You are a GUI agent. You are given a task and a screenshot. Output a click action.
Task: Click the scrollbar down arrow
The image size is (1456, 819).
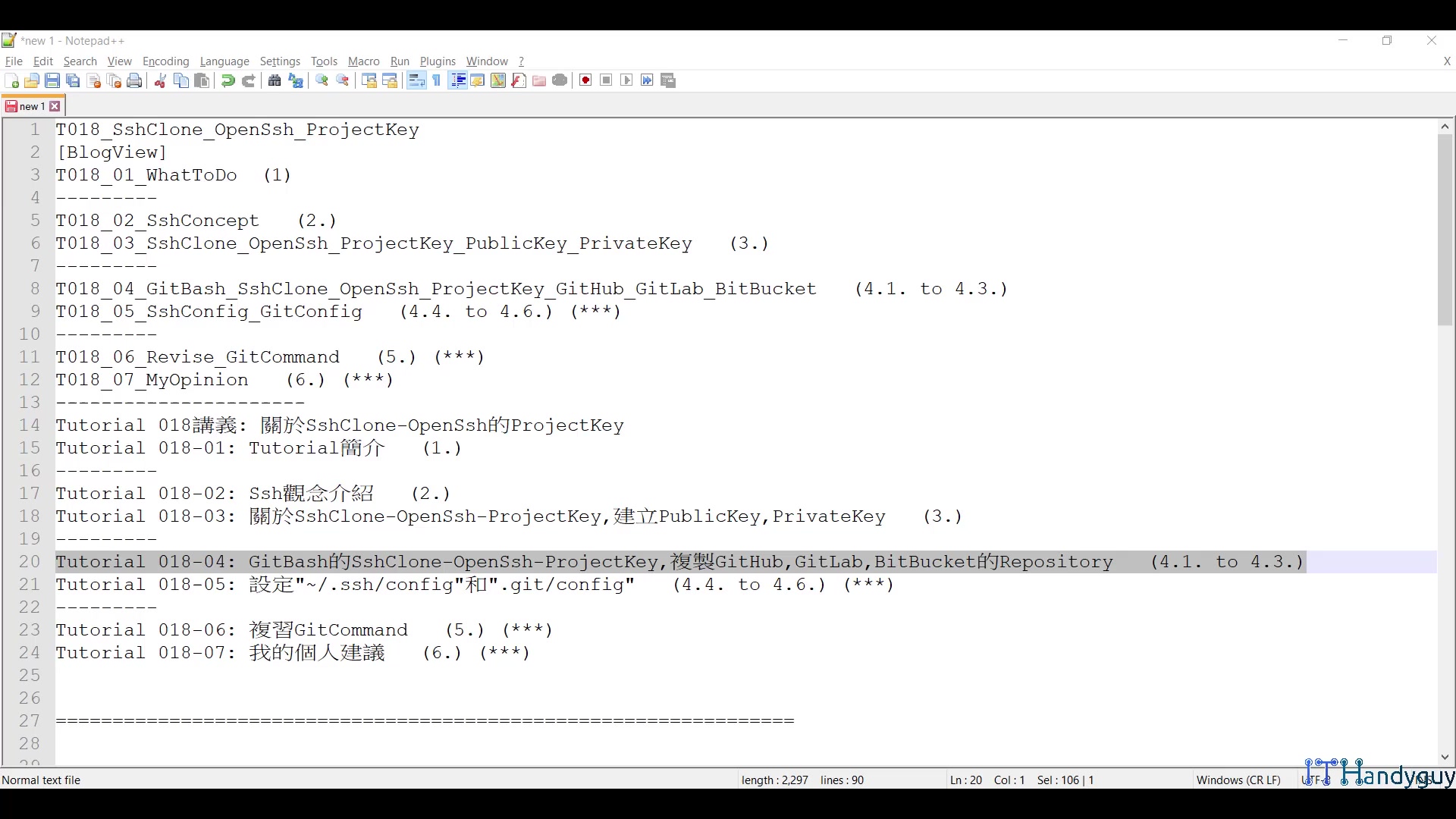1445,757
